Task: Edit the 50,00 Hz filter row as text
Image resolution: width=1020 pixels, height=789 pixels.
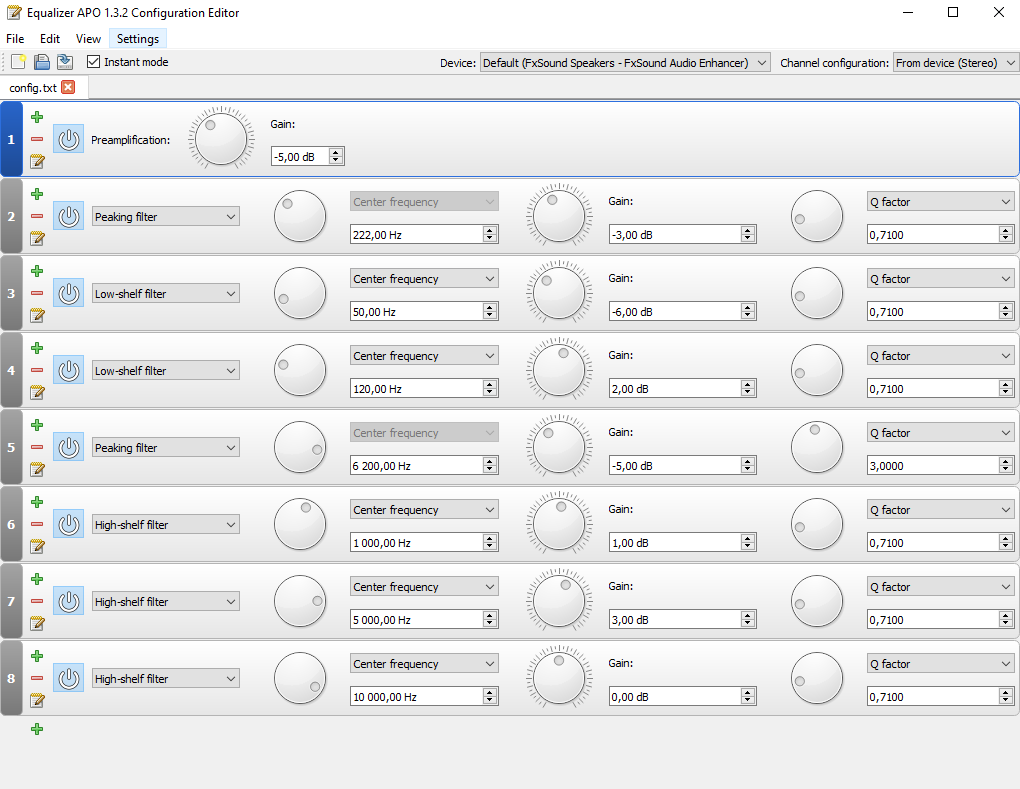Action: coord(37,315)
